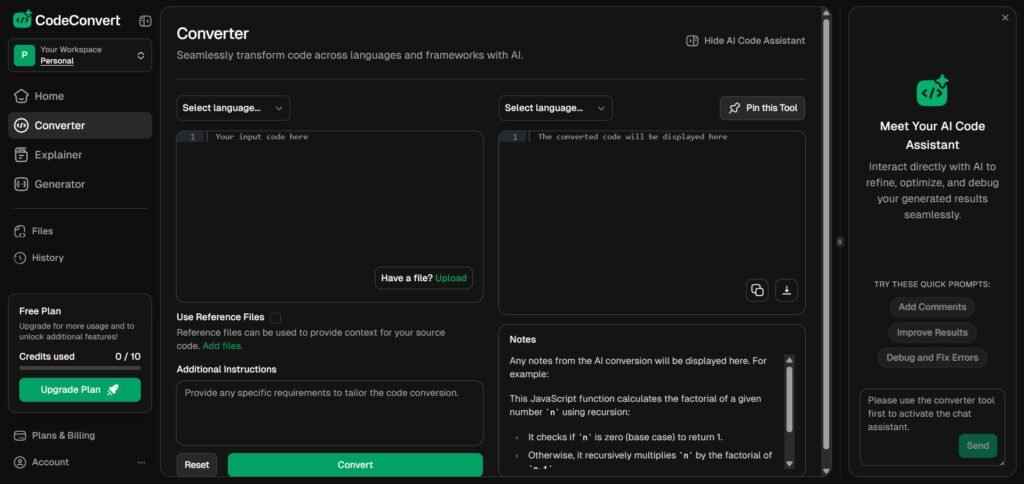Open the Files section in the sidebar
The image size is (1024, 484).
click(x=42, y=231)
